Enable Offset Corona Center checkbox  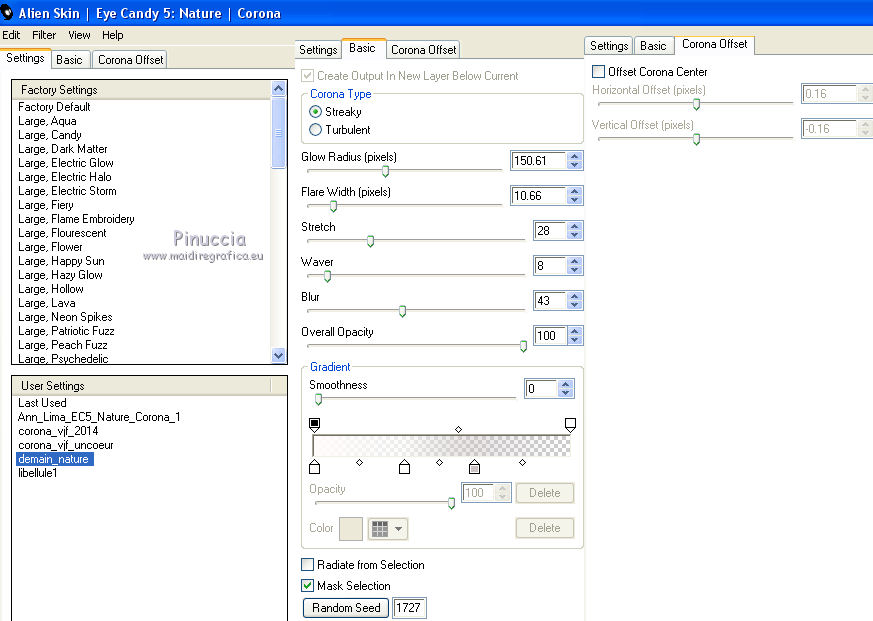pyautogui.click(x=599, y=71)
